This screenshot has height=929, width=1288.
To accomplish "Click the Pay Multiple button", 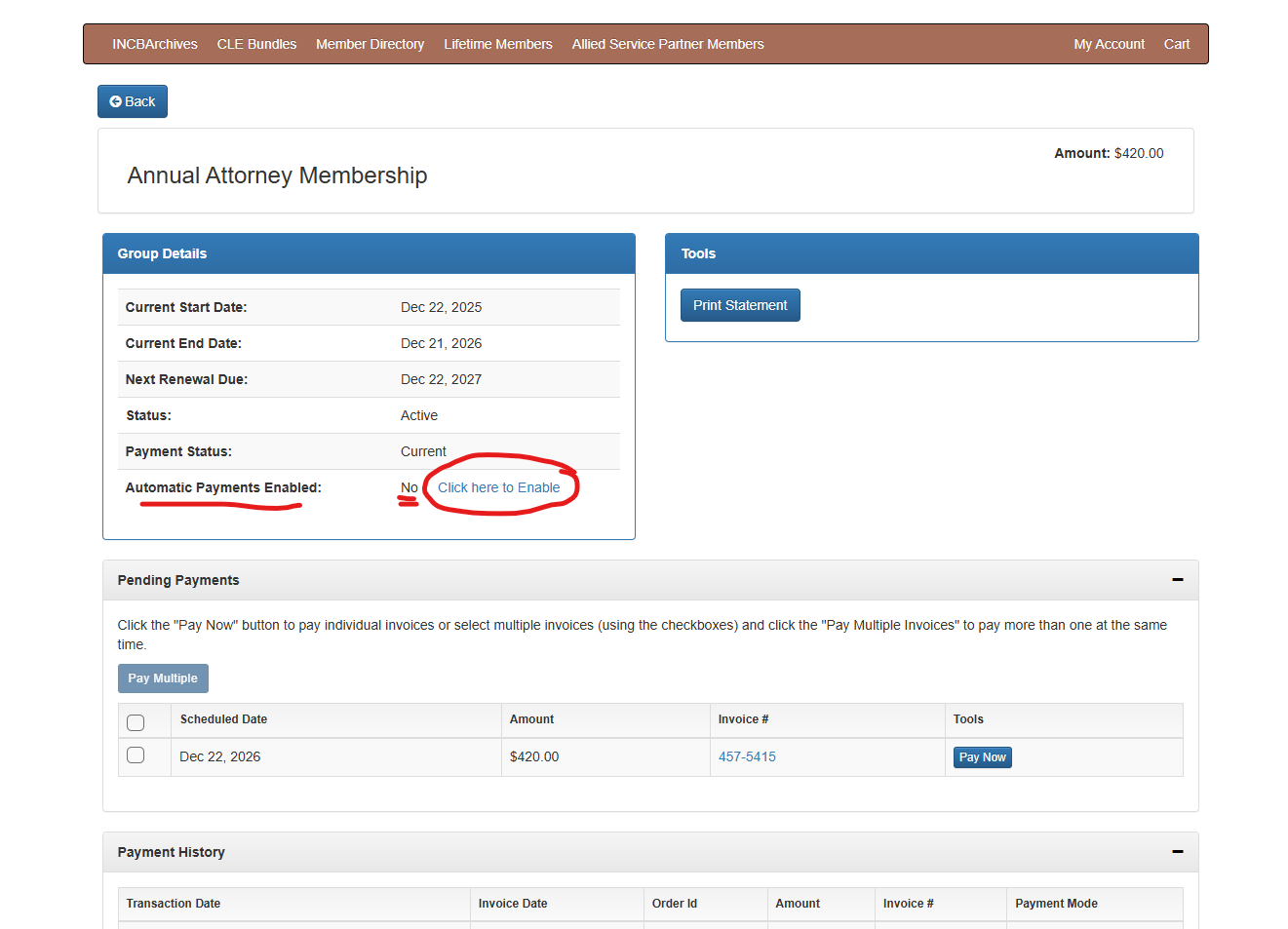I will (163, 678).
